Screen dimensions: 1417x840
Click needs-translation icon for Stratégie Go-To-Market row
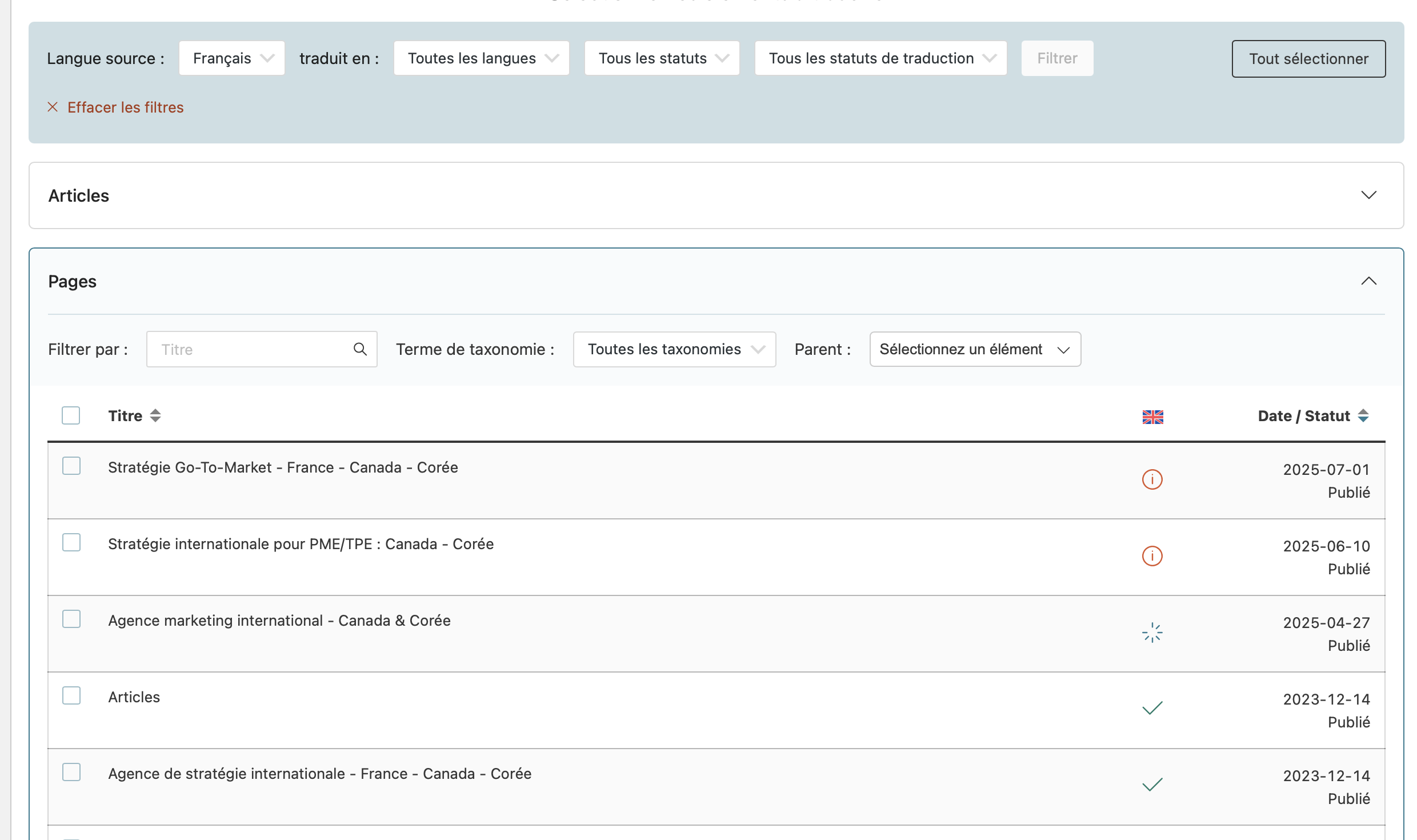(1152, 479)
